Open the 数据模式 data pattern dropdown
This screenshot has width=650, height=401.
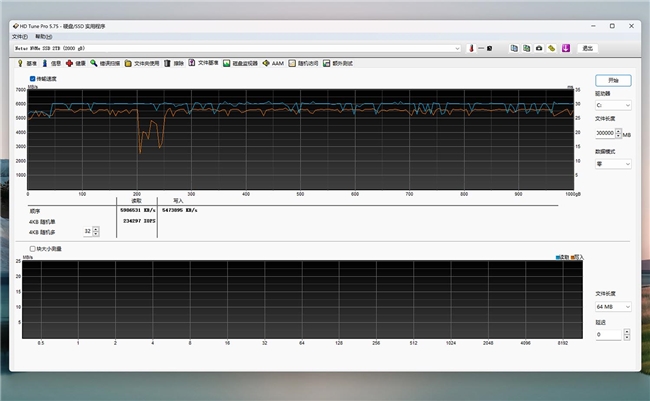click(613, 164)
